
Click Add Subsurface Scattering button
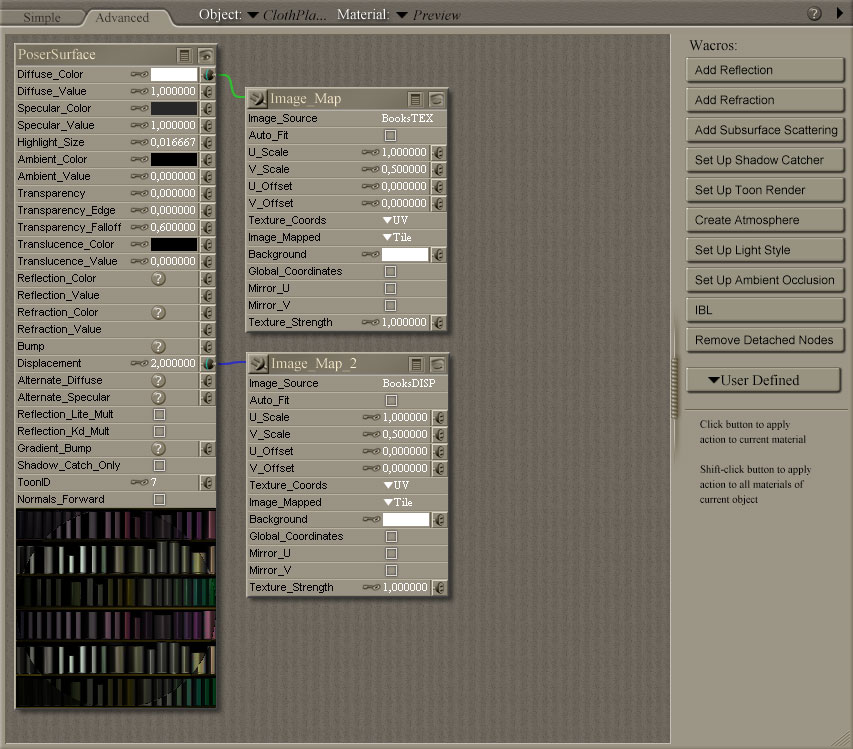click(765, 130)
